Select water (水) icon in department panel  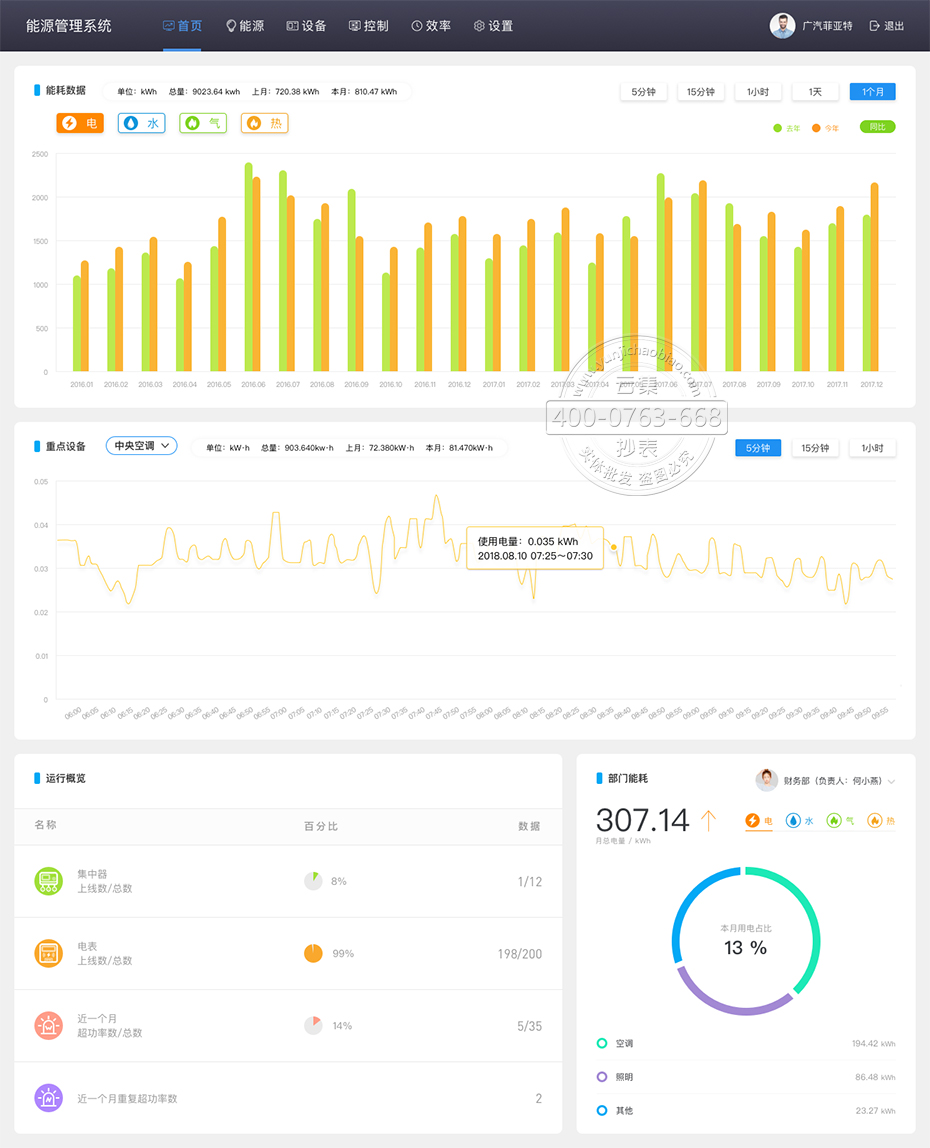tap(793, 821)
